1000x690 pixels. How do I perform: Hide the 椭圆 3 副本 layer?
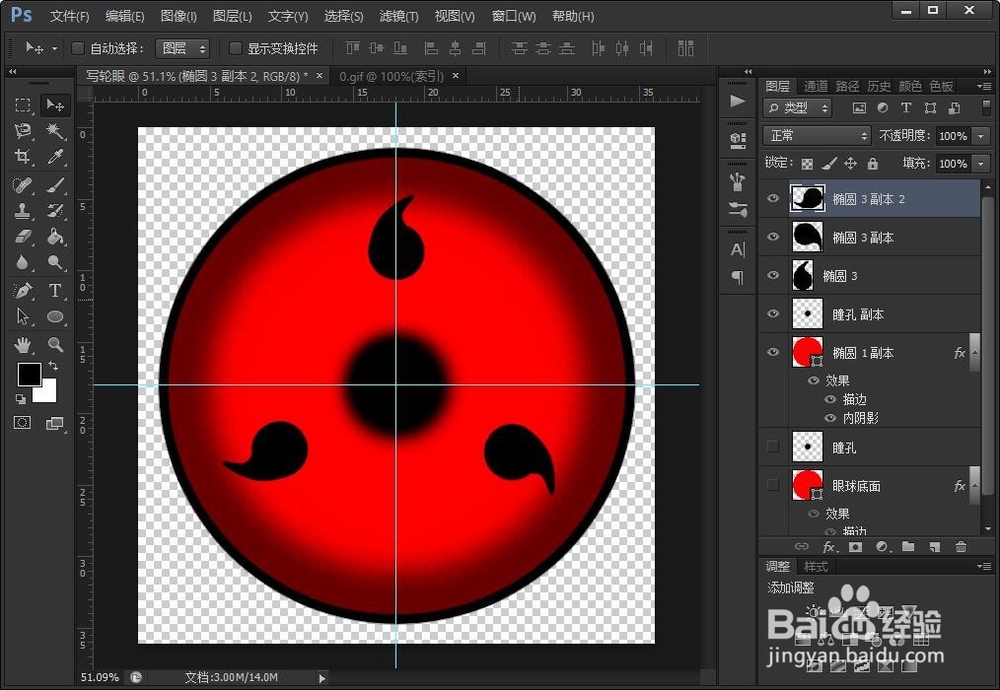click(773, 237)
